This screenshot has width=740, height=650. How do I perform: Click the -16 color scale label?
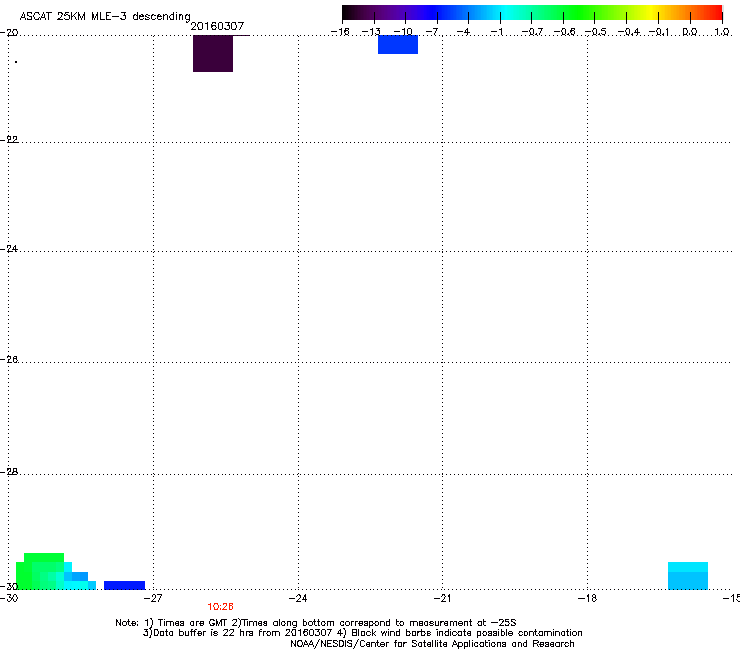[x=340, y=32]
